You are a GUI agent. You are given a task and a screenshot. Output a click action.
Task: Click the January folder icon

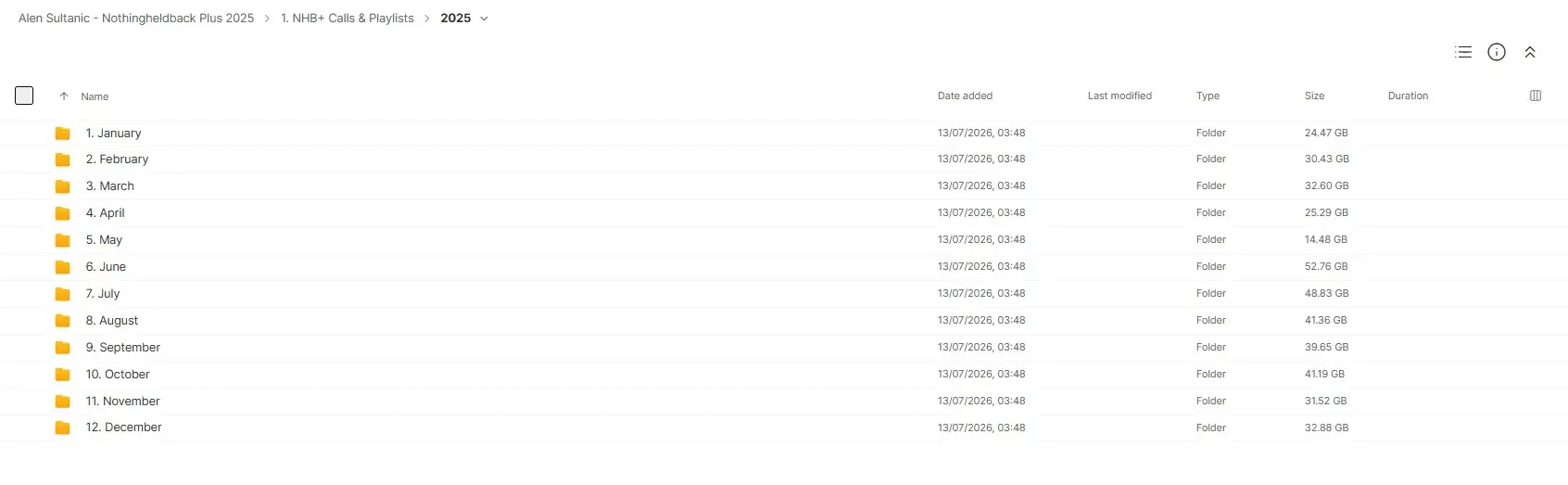point(63,134)
